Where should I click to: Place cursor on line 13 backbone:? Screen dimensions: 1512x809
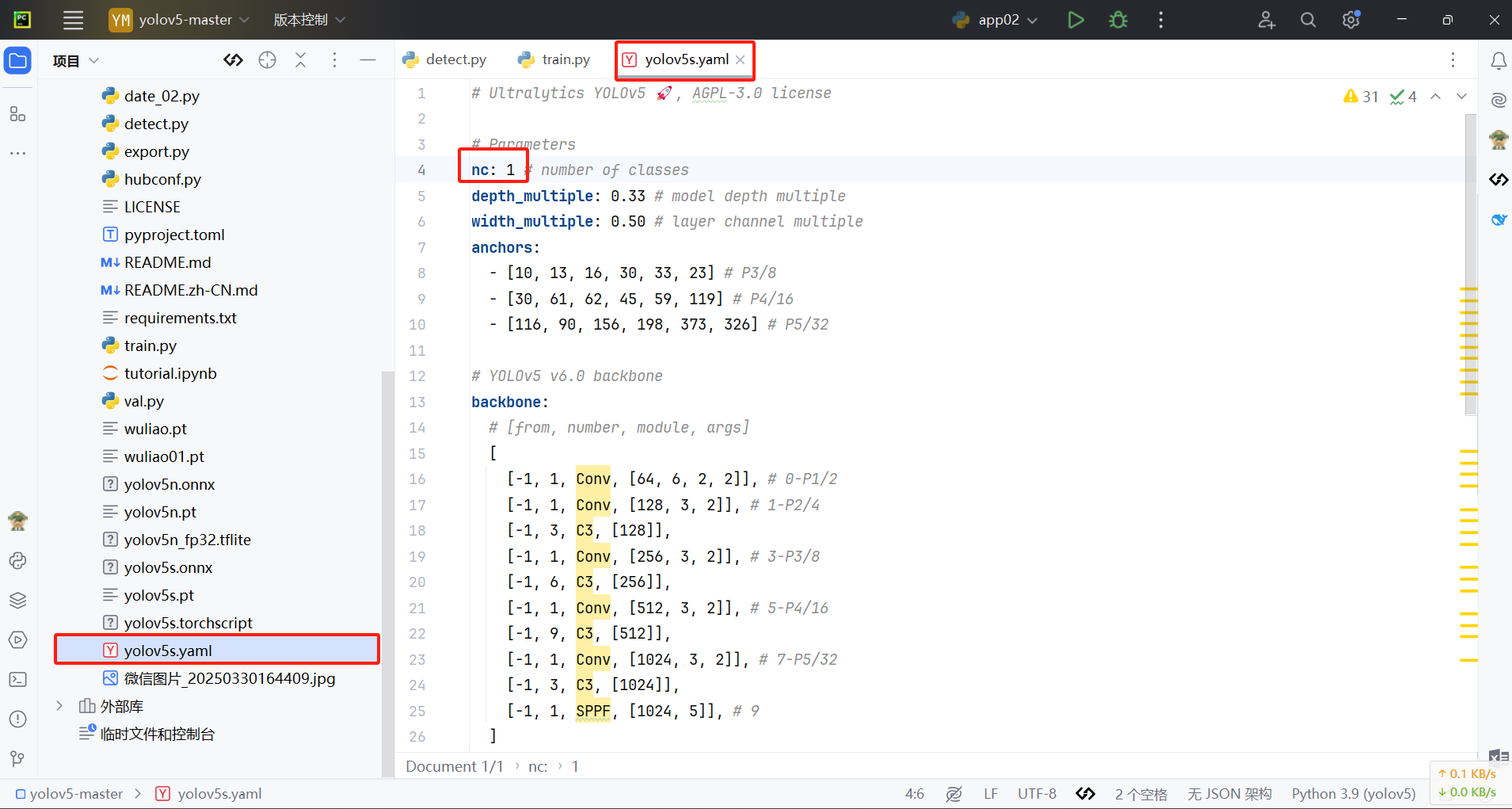[x=510, y=402]
